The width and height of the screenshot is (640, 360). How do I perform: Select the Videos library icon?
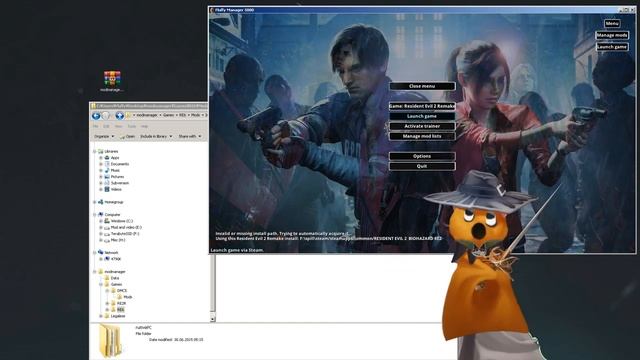[107, 189]
